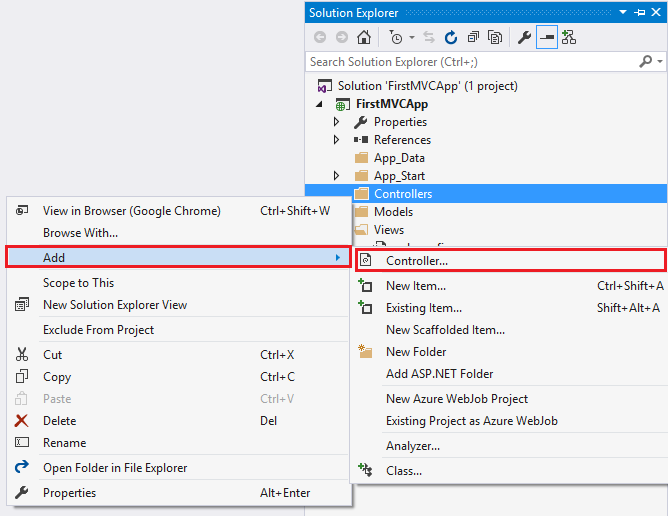Click the New Folder star icon
This screenshot has width=668, height=516.
365,351
